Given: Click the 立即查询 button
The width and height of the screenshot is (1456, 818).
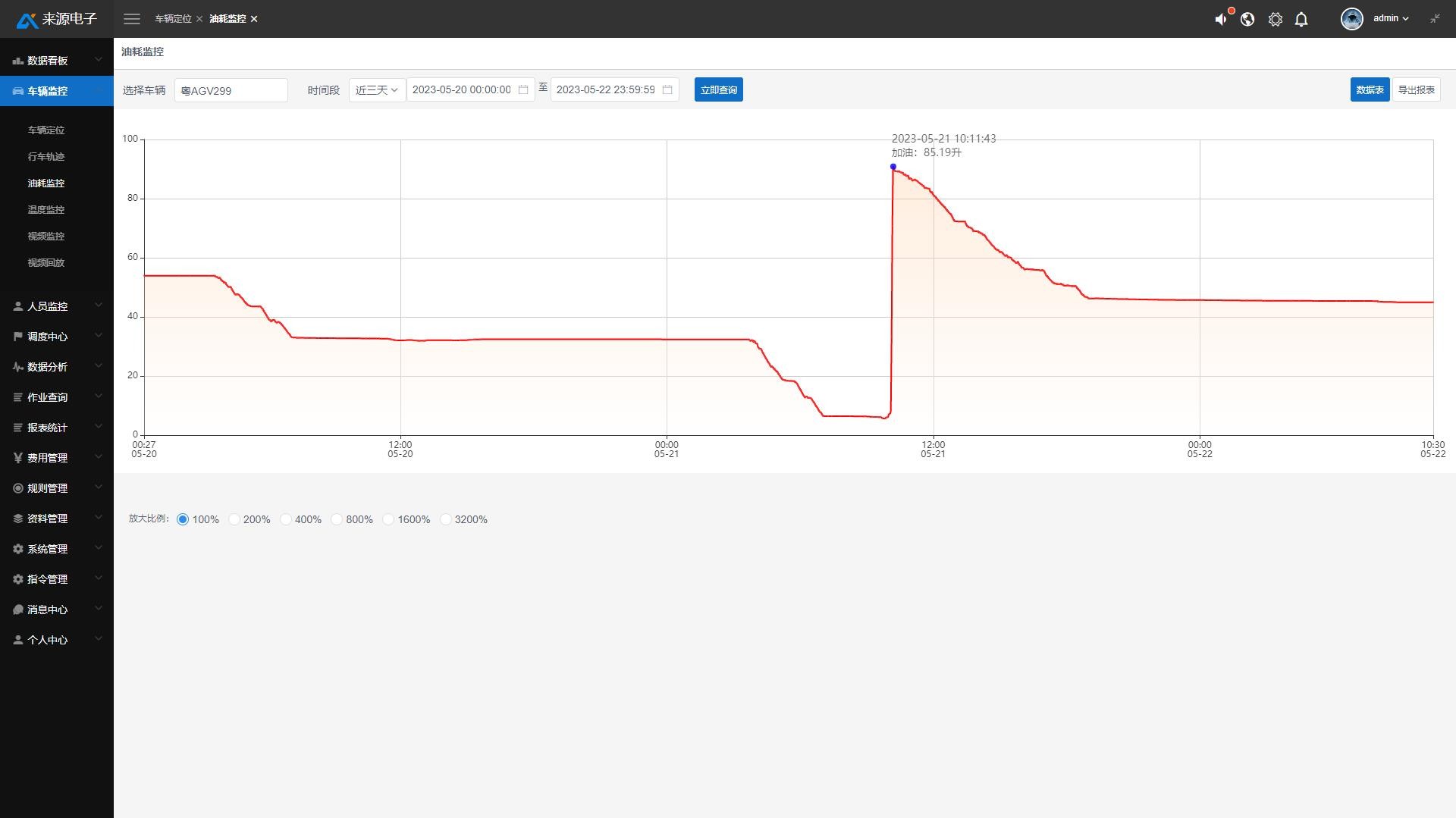Looking at the screenshot, I should [718, 90].
